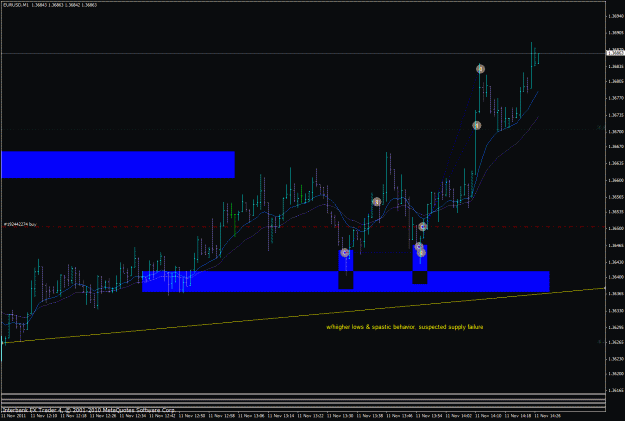Click the '#192442274 buy' order label

click(x=20, y=224)
